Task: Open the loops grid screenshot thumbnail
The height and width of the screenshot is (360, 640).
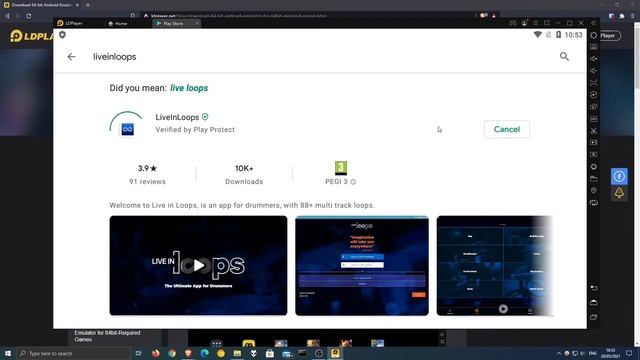Action: click(x=495, y=265)
